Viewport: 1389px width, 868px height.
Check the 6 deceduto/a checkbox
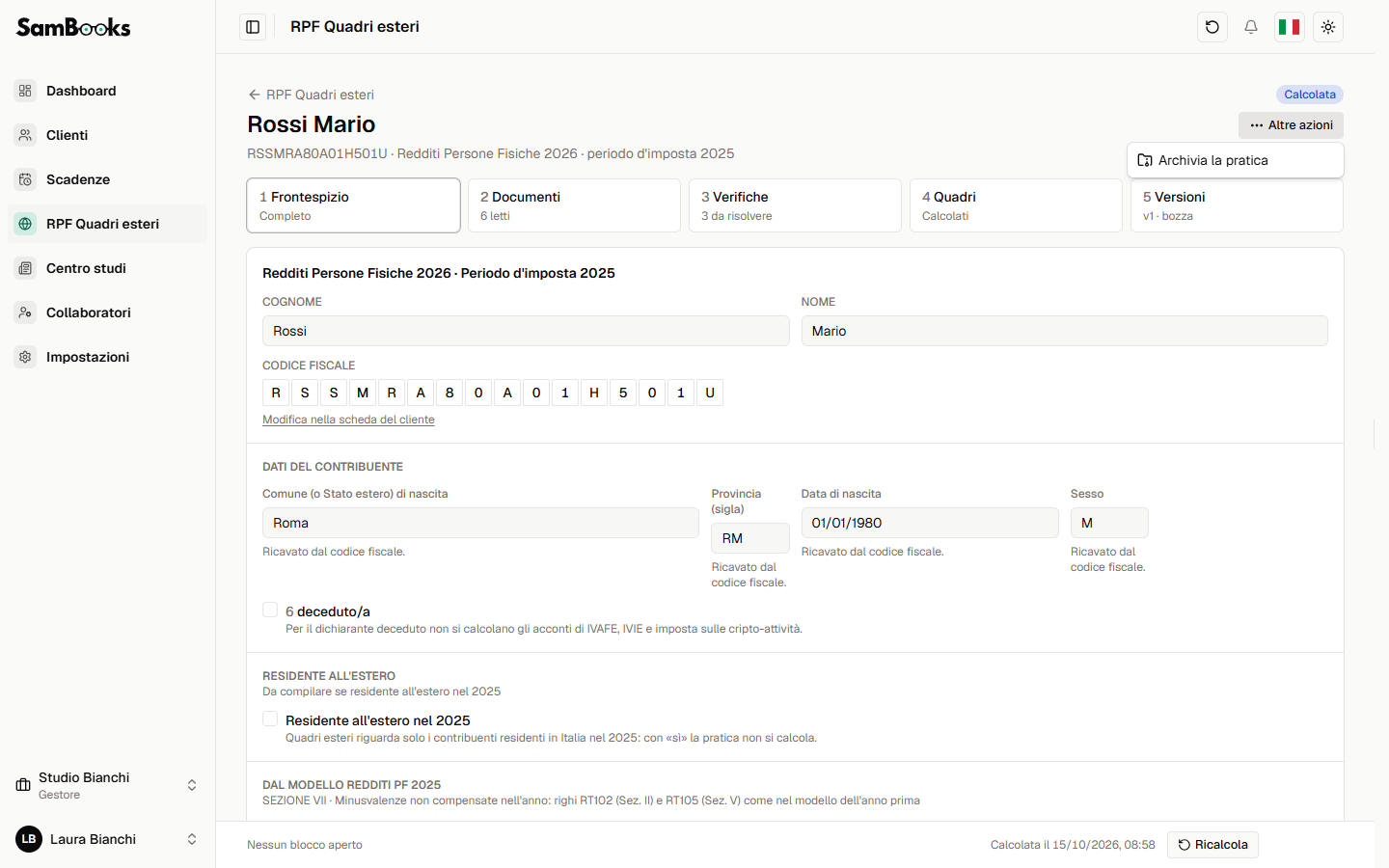click(x=270, y=610)
